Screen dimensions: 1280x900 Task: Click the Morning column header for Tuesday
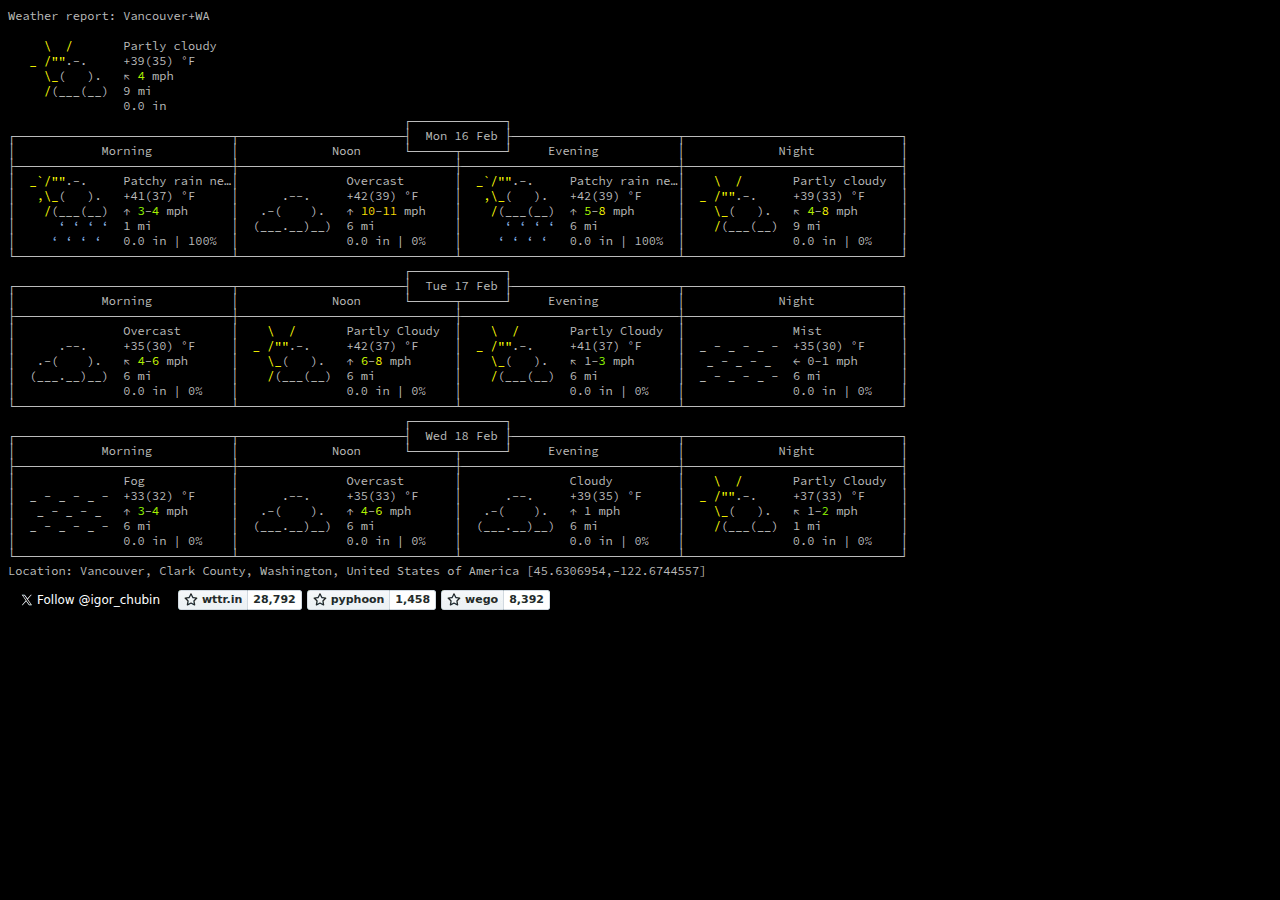coord(126,301)
